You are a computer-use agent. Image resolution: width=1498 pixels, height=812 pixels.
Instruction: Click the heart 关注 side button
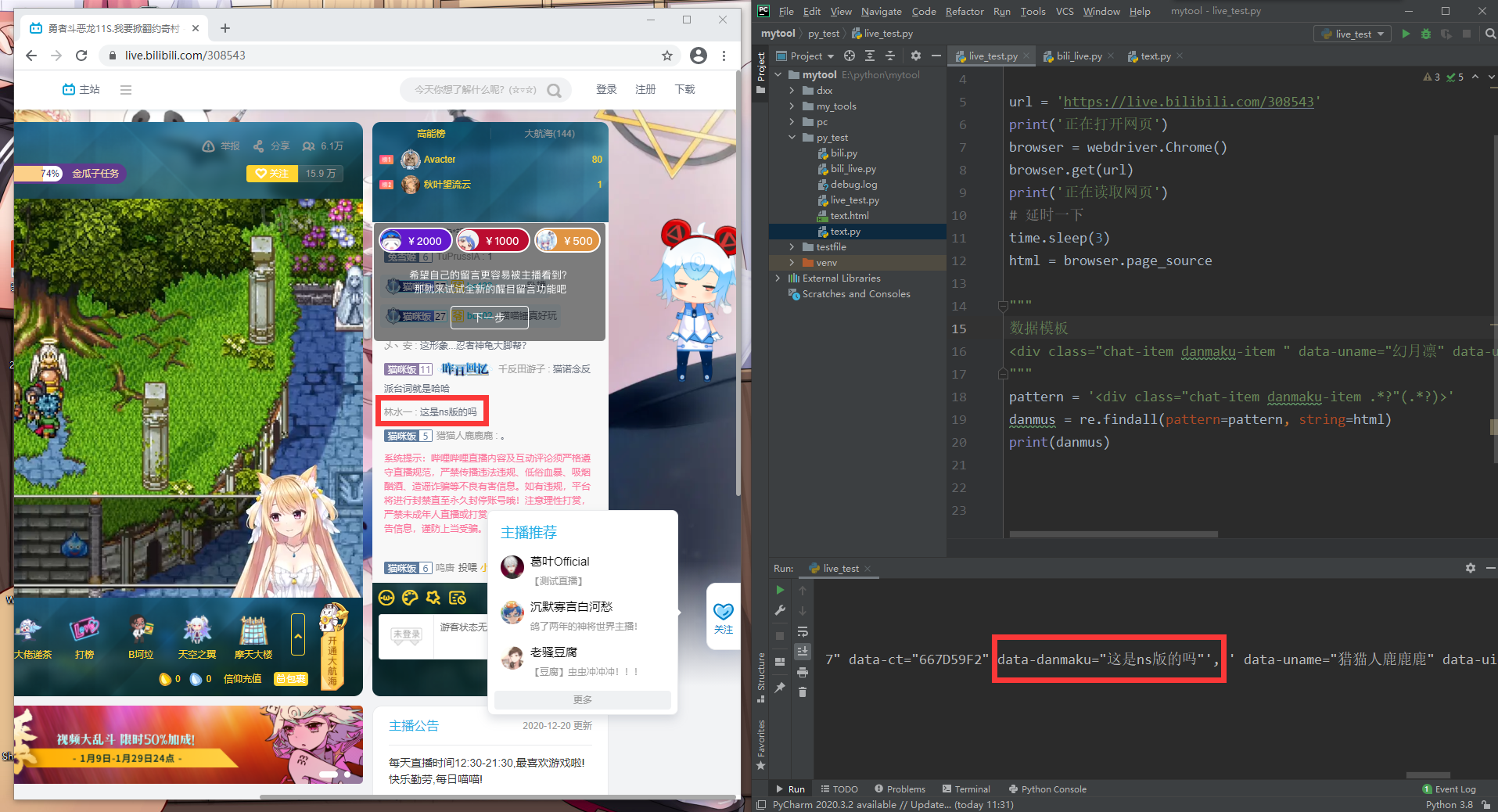coord(724,618)
